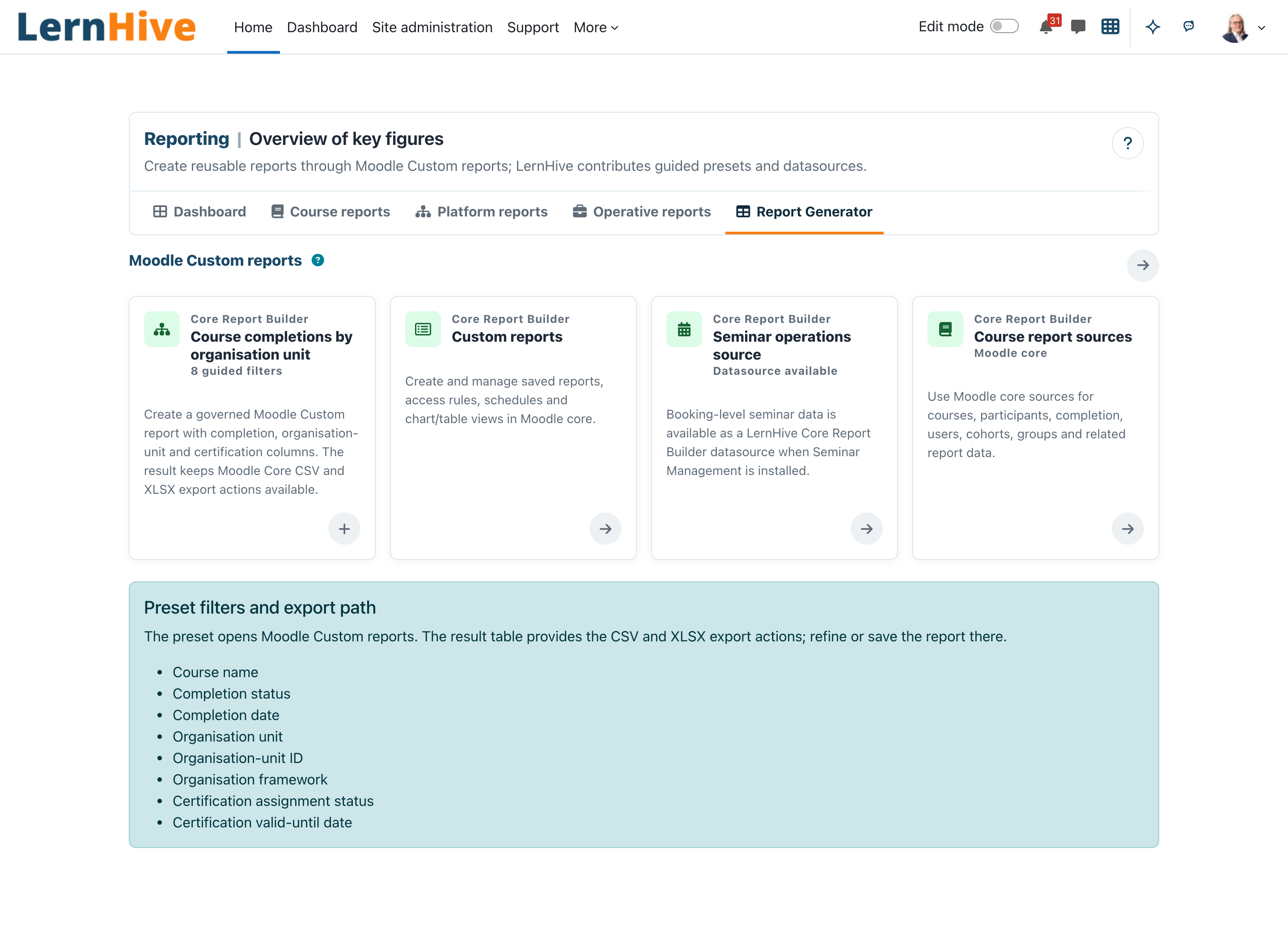1288x941 pixels.
Task: Click arrow button on Custom reports card
Action: coord(605,529)
